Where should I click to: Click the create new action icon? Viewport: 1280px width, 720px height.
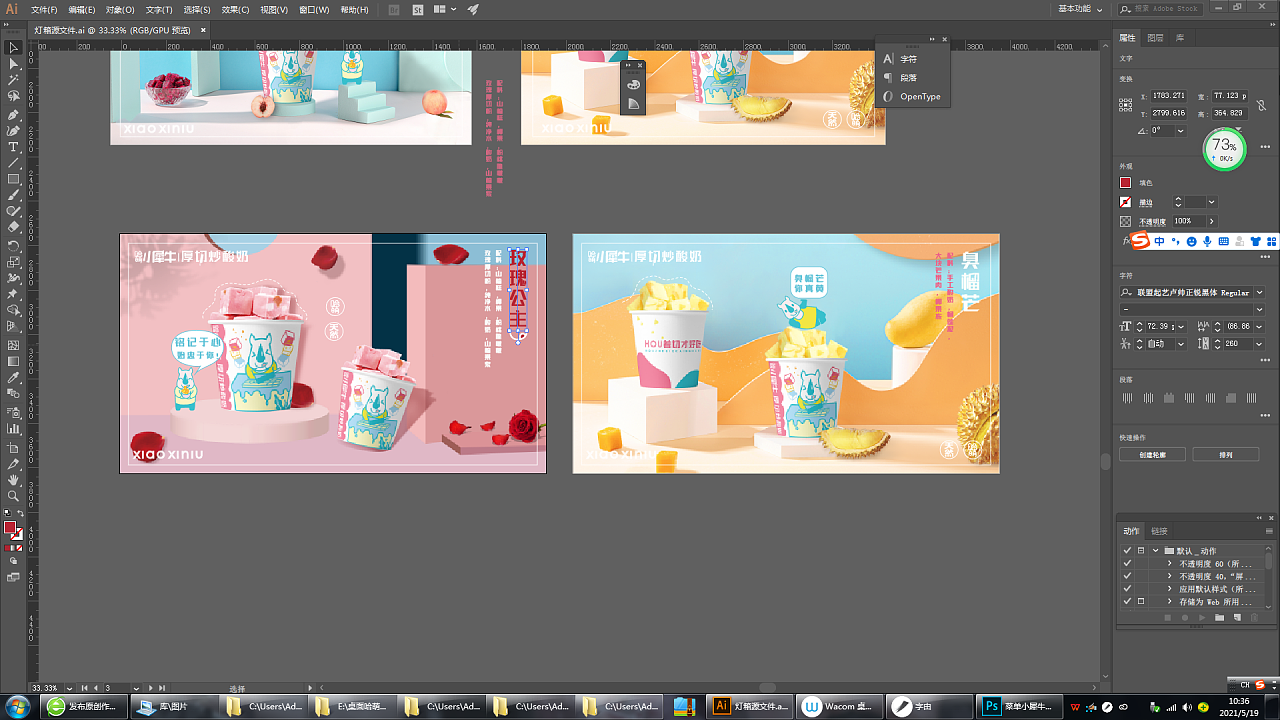click(x=1236, y=618)
